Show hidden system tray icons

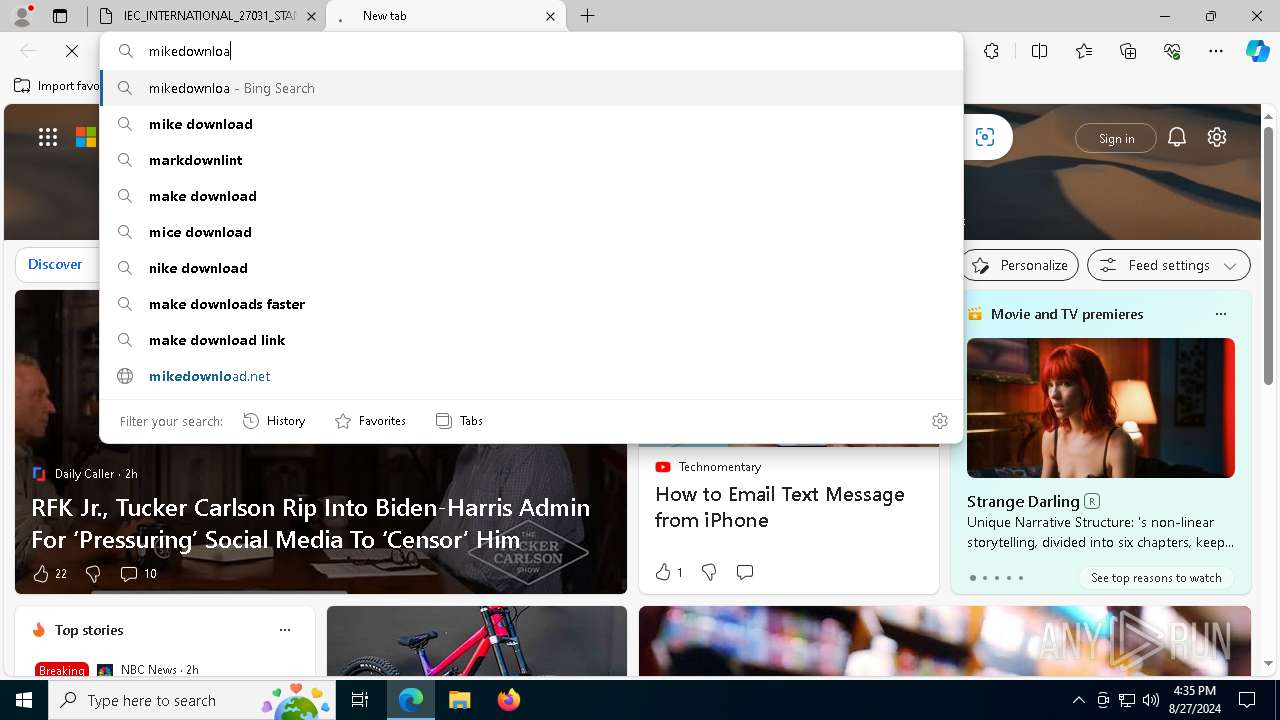(1078, 700)
